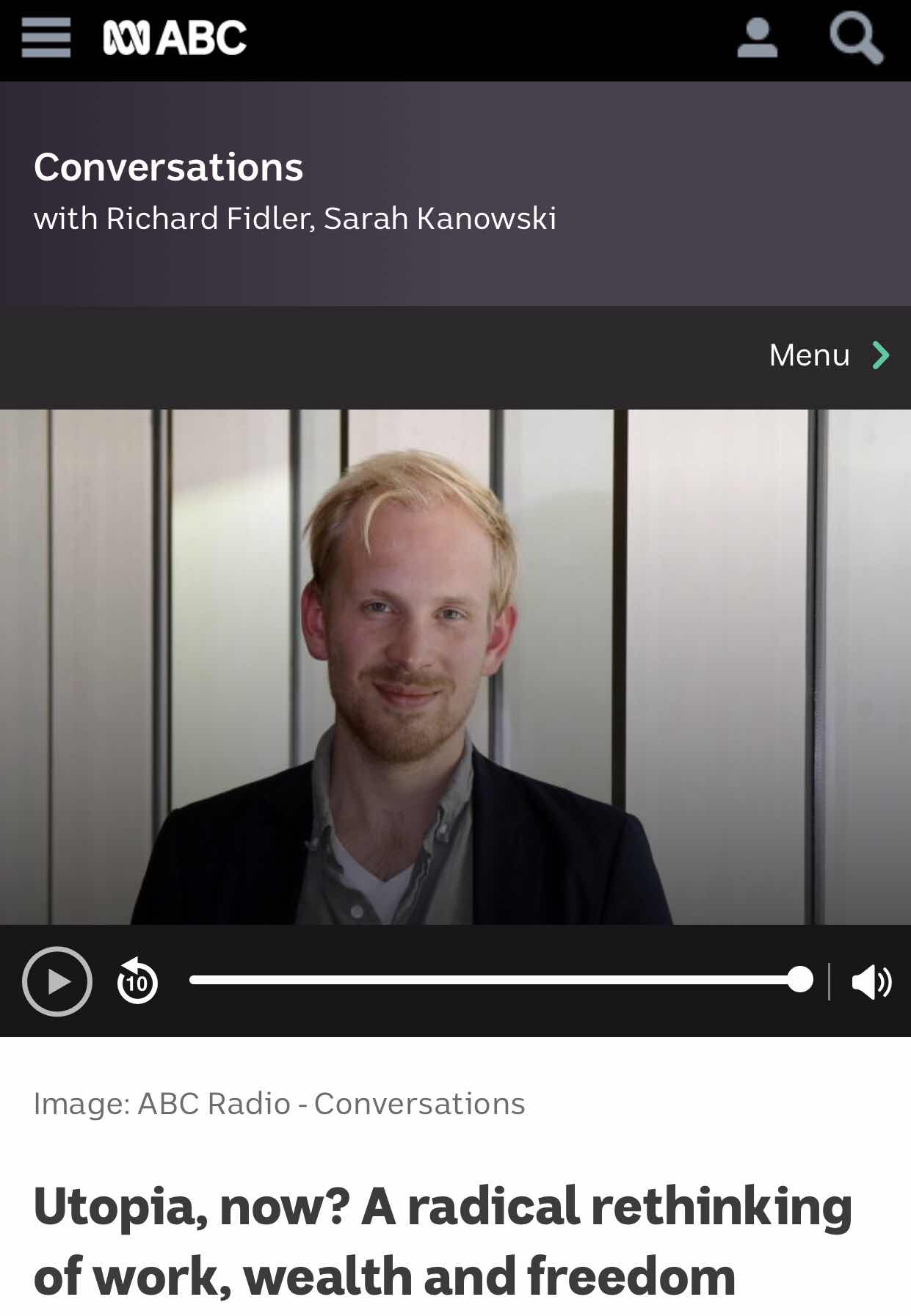Click the 'Image: ABC Radio - Conversations' caption
The width and height of the screenshot is (911, 1316).
tap(279, 1104)
